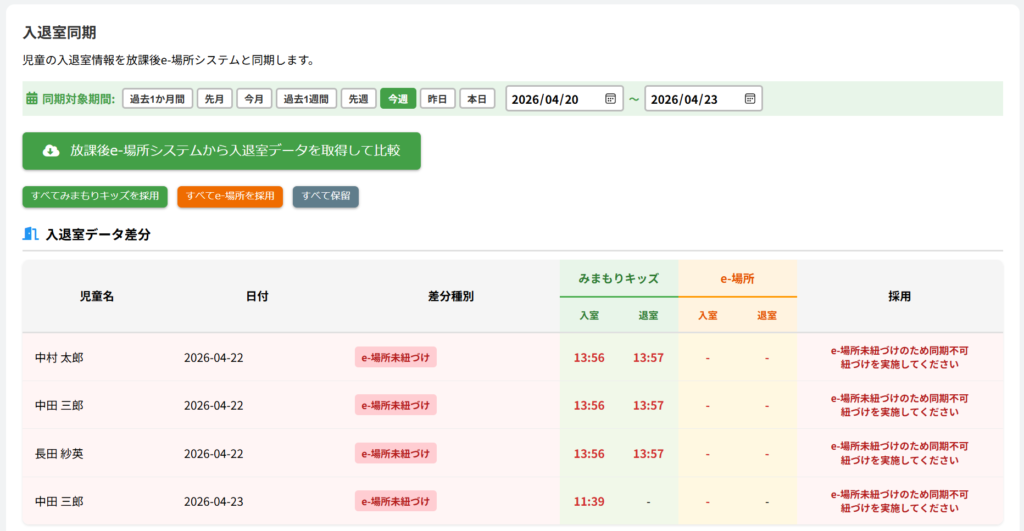Click the calendar icon beside 同期対象期間
The height and width of the screenshot is (531, 1024).
coord(31,99)
